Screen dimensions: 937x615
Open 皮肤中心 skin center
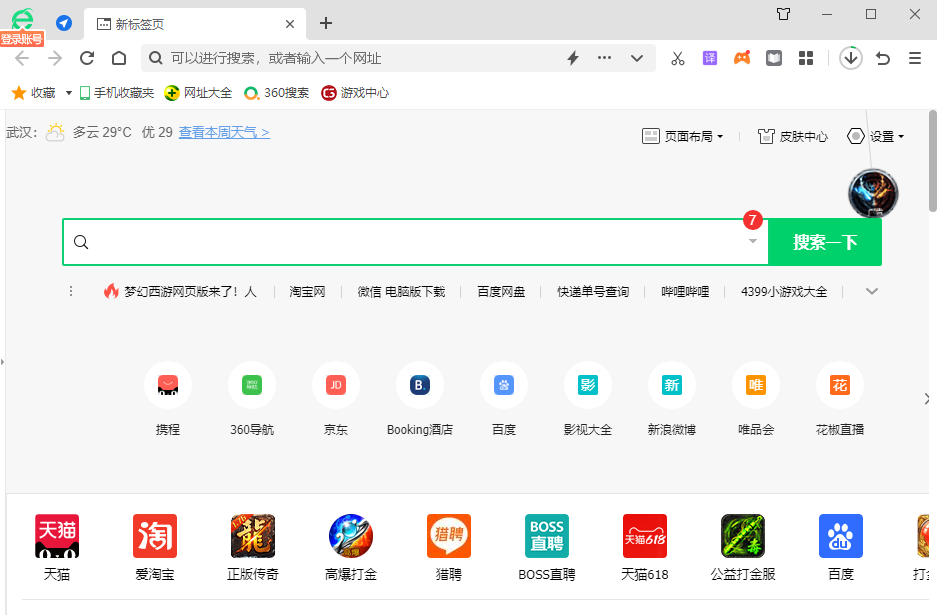tap(792, 136)
